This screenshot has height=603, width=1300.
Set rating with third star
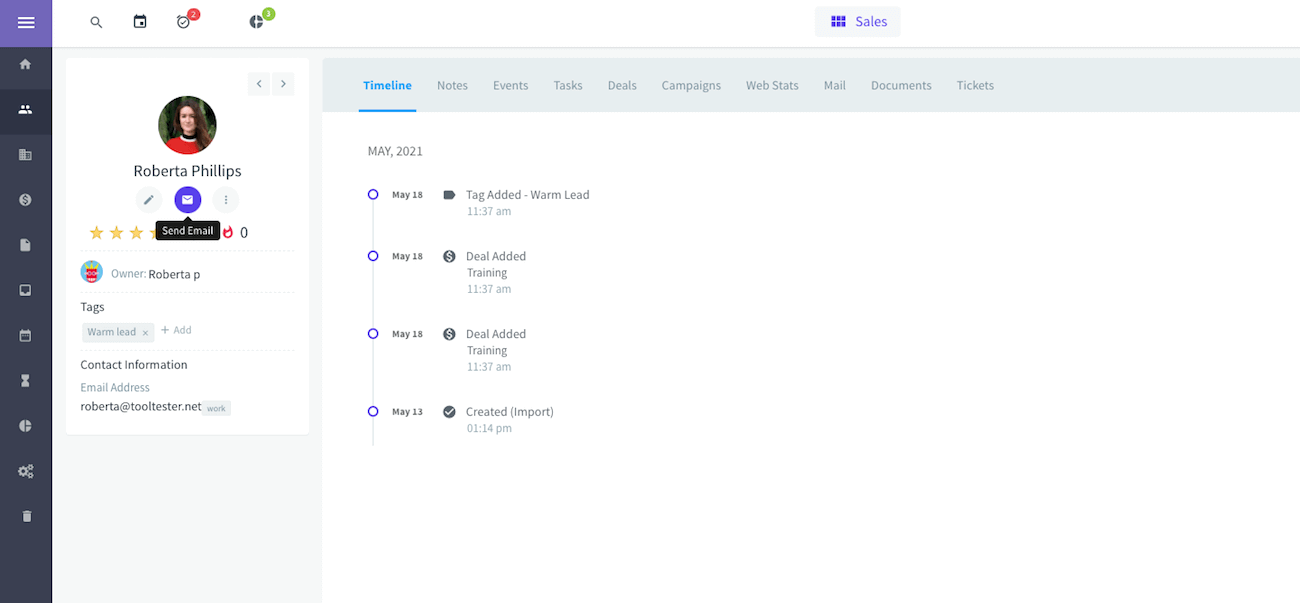coord(137,233)
